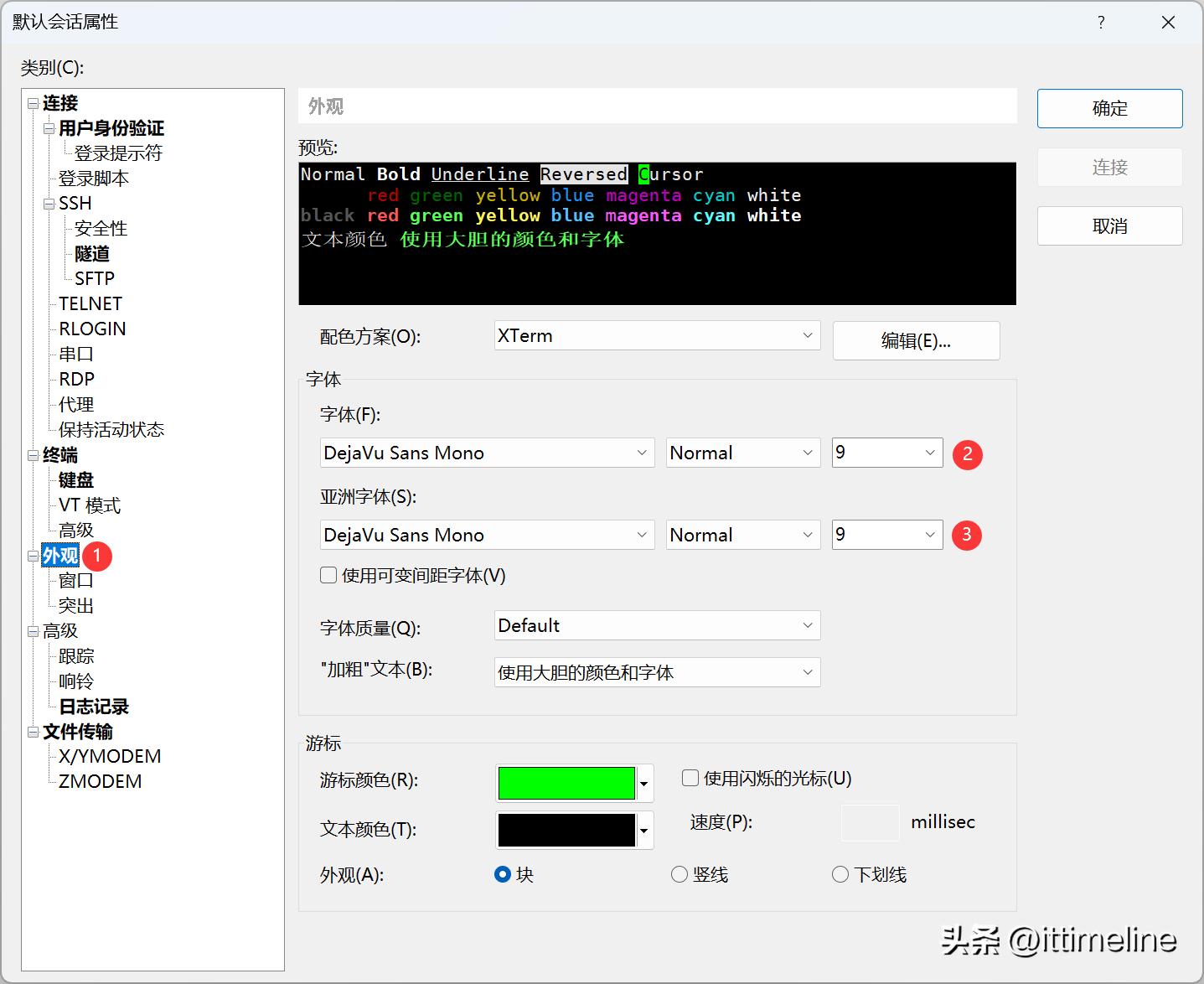Select 下划线 cursor appearance radio button
This screenshot has height=984, width=1204.
click(840, 875)
